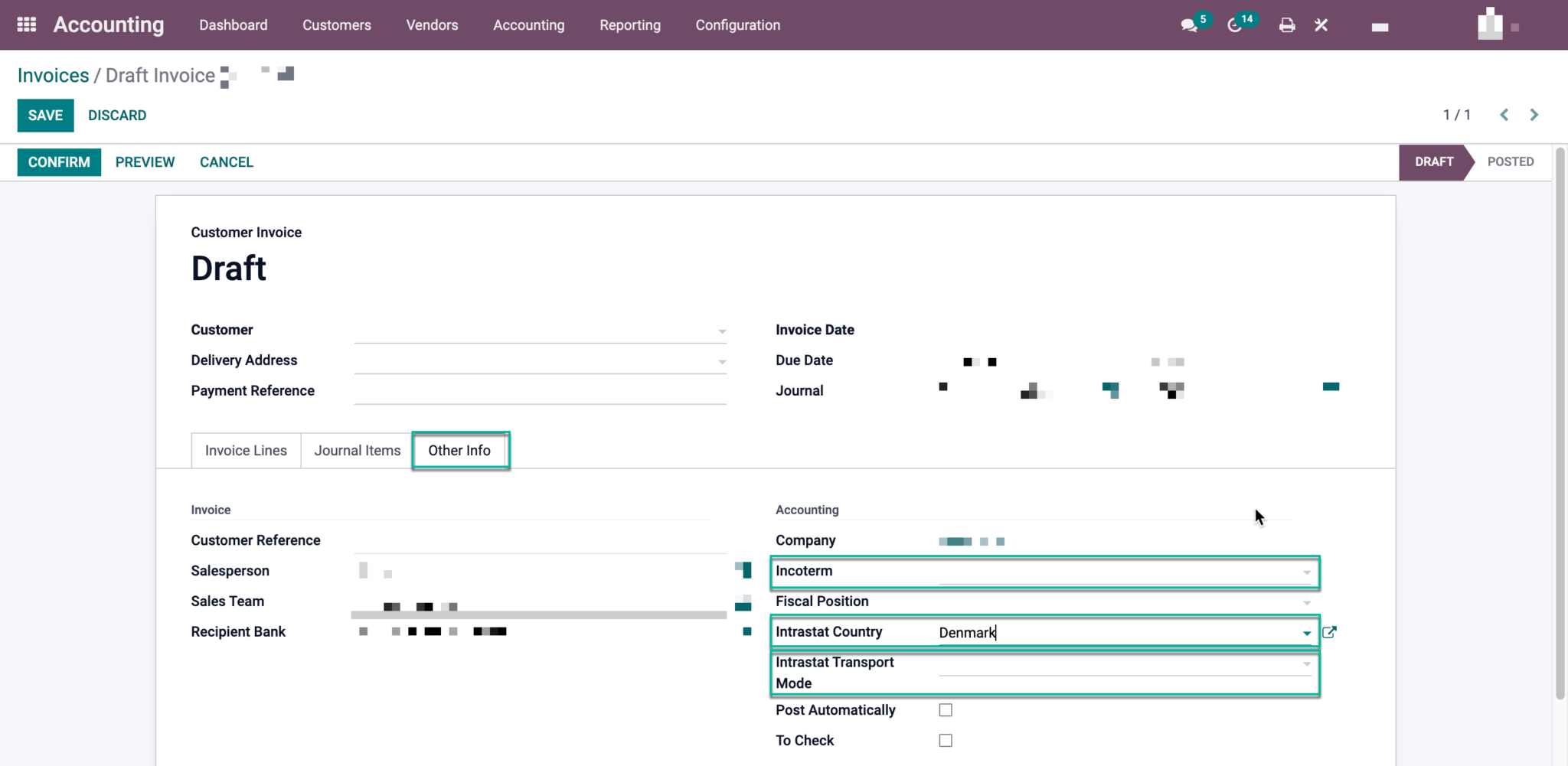Open the apps grid menu icon

pyautogui.click(x=25, y=24)
